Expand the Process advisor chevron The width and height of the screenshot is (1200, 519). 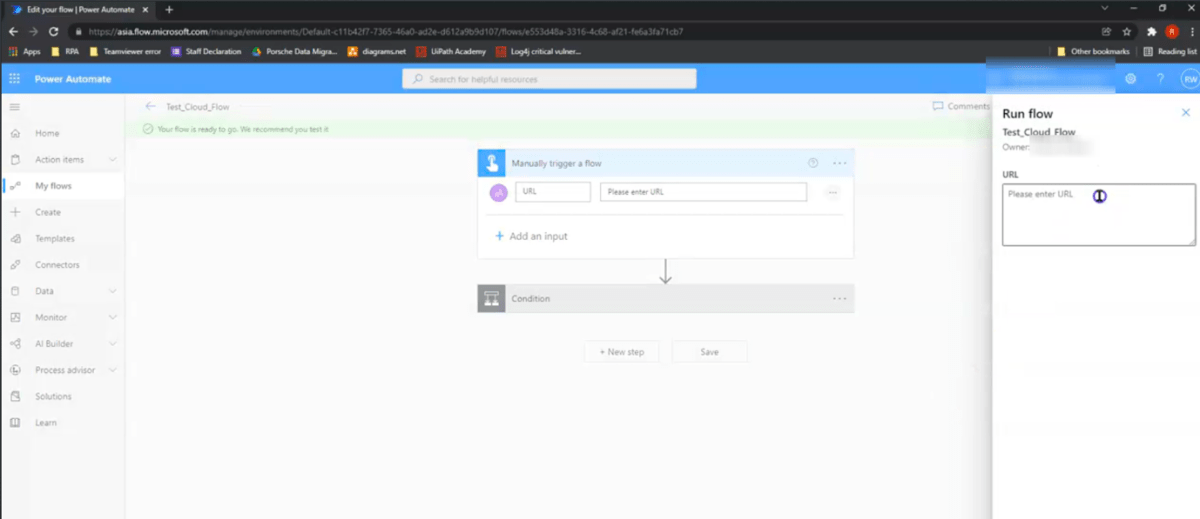[112, 370]
